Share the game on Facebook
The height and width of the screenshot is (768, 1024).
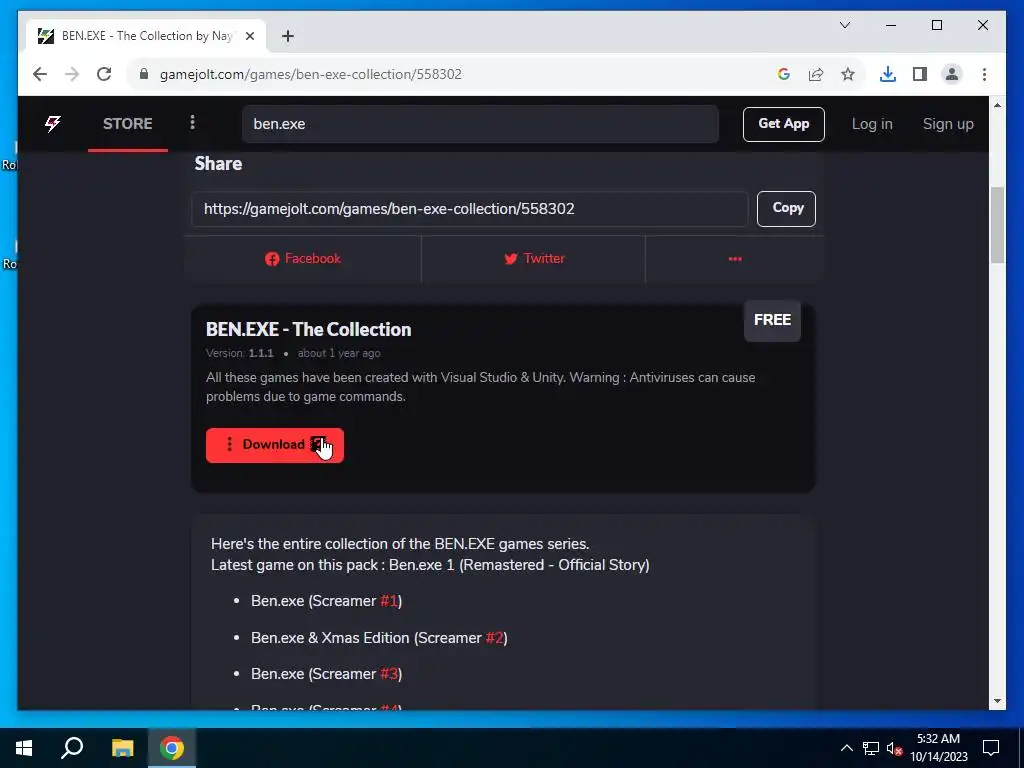click(x=303, y=259)
